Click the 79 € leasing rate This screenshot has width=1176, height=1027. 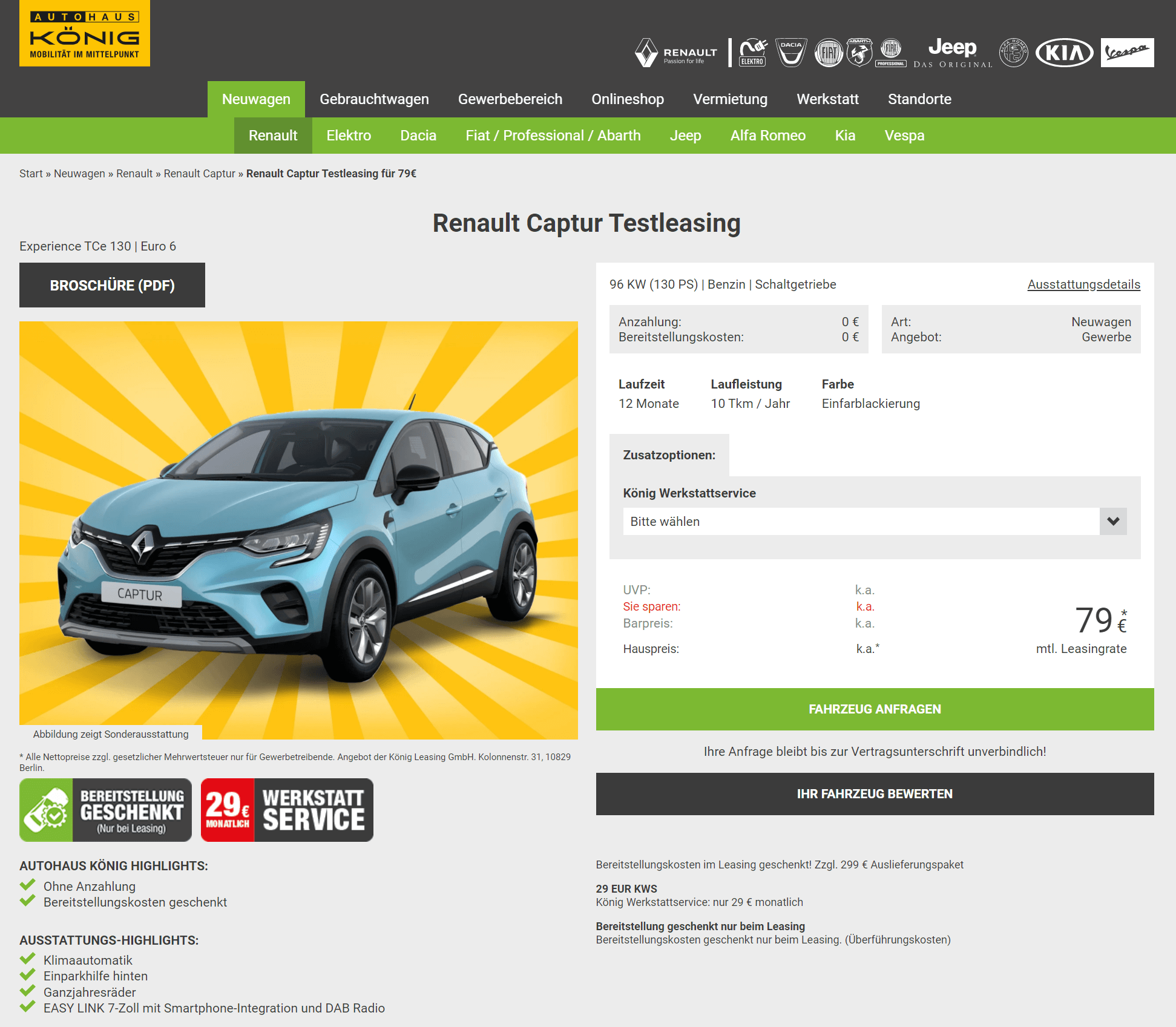click(x=1100, y=620)
